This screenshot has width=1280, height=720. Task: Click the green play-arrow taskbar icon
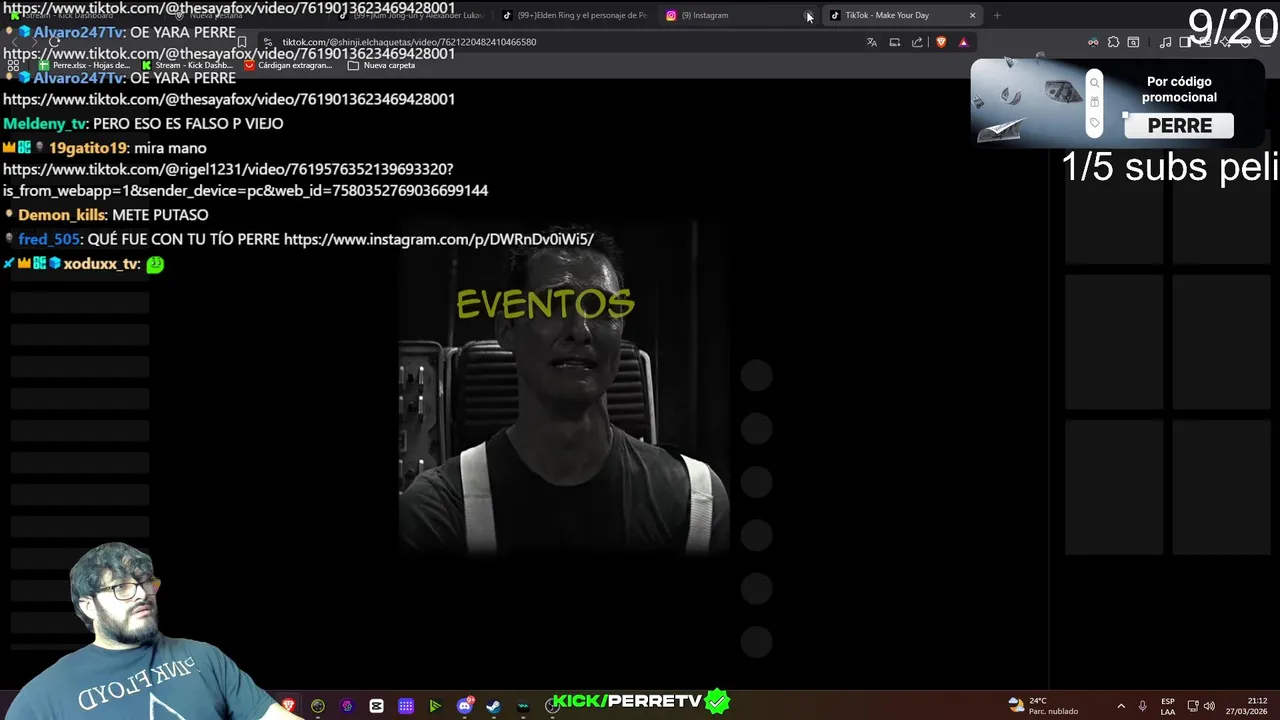tap(435, 706)
